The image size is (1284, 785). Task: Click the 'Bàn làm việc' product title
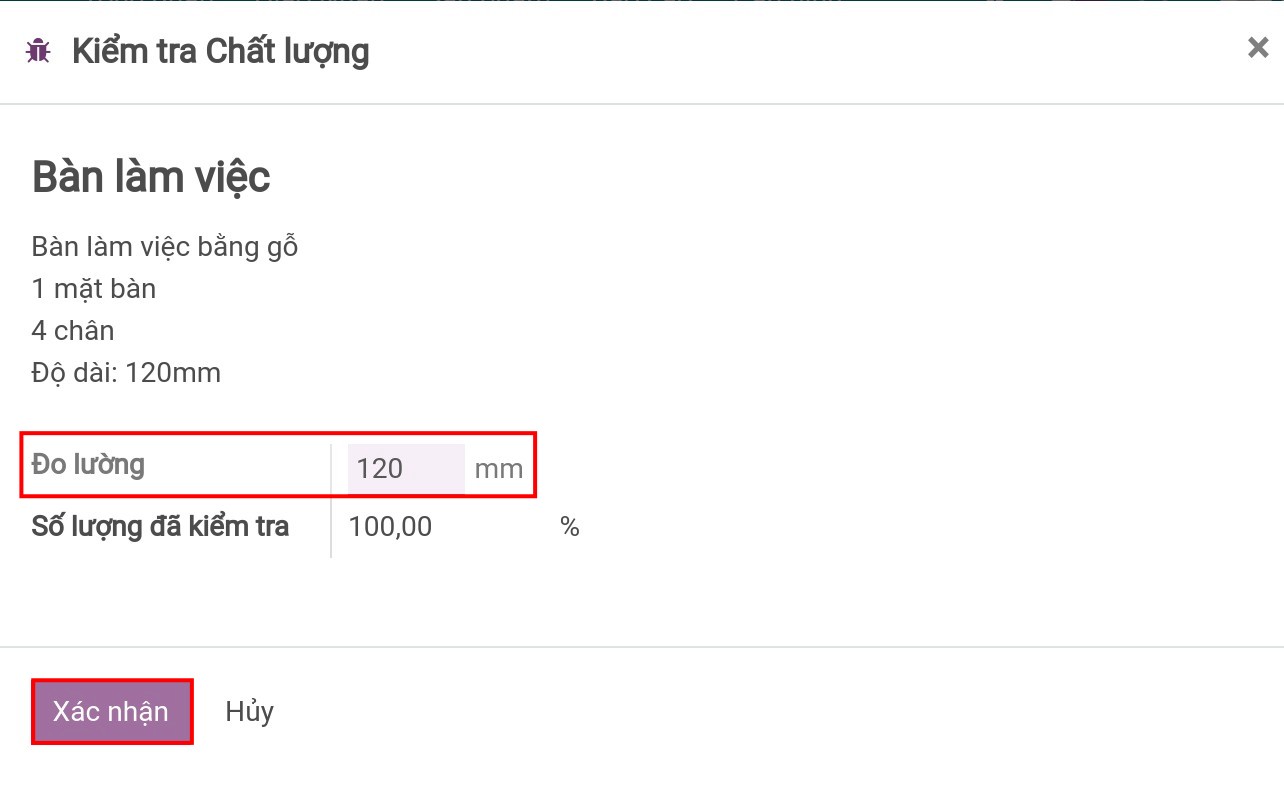tap(150, 176)
